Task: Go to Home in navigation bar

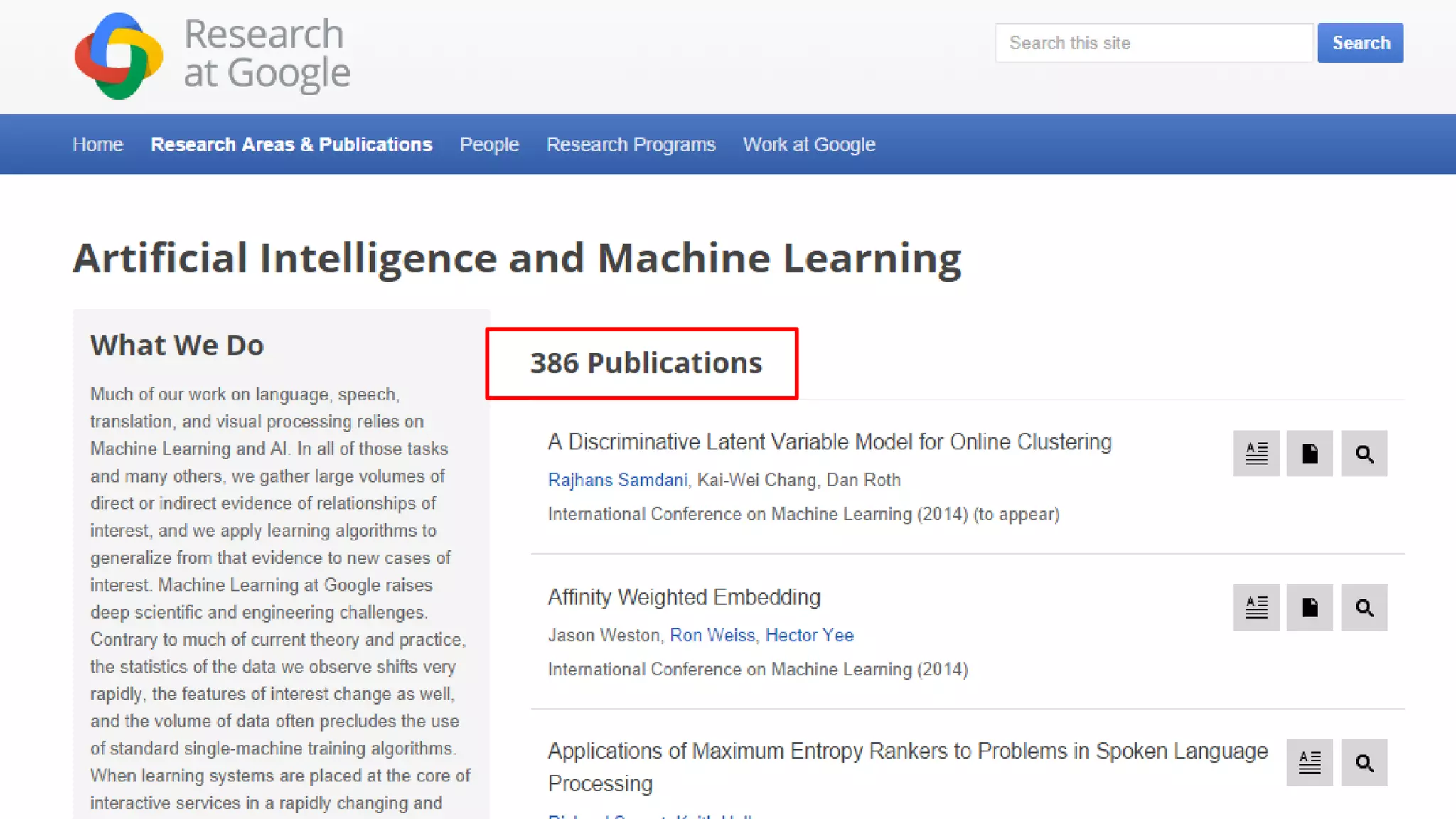Action: point(98,144)
